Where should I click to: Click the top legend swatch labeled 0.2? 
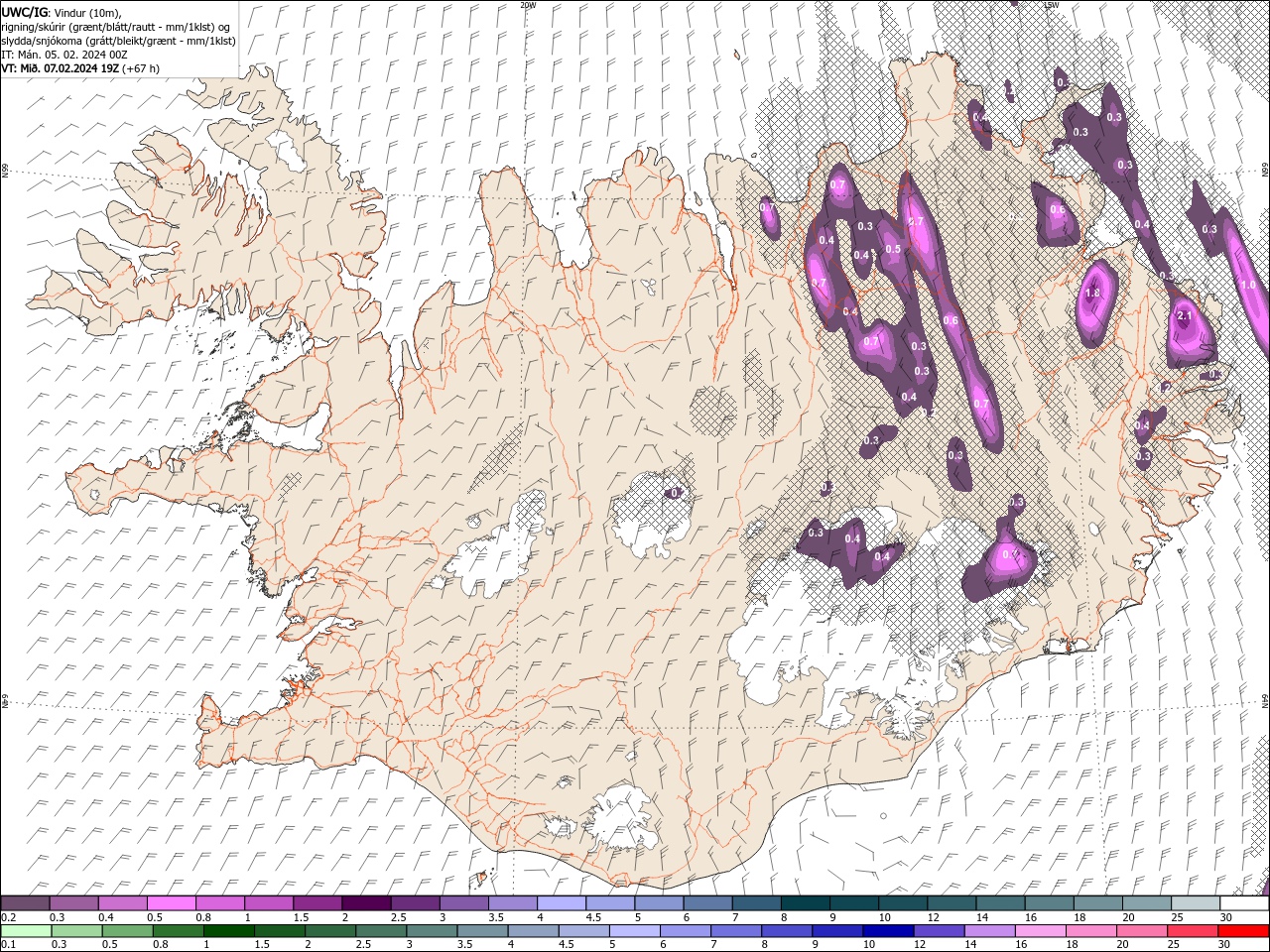[25, 903]
